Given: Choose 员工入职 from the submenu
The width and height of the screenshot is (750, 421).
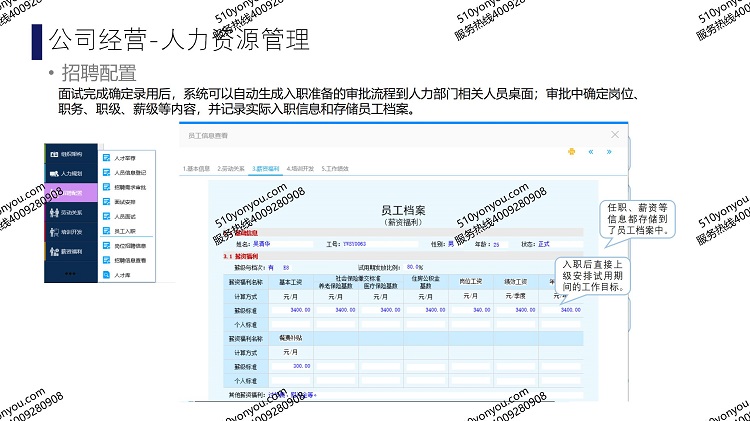Looking at the screenshot, I should click(x=126, y=230).
